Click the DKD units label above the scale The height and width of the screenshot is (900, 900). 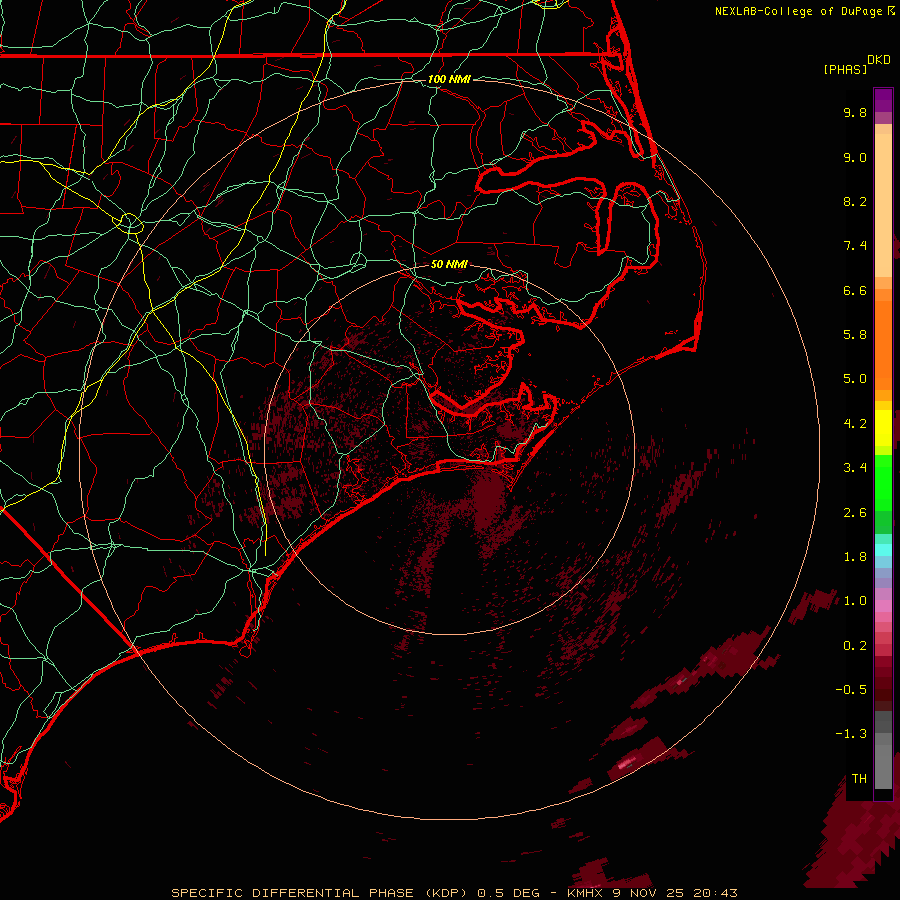pos(879,60)
